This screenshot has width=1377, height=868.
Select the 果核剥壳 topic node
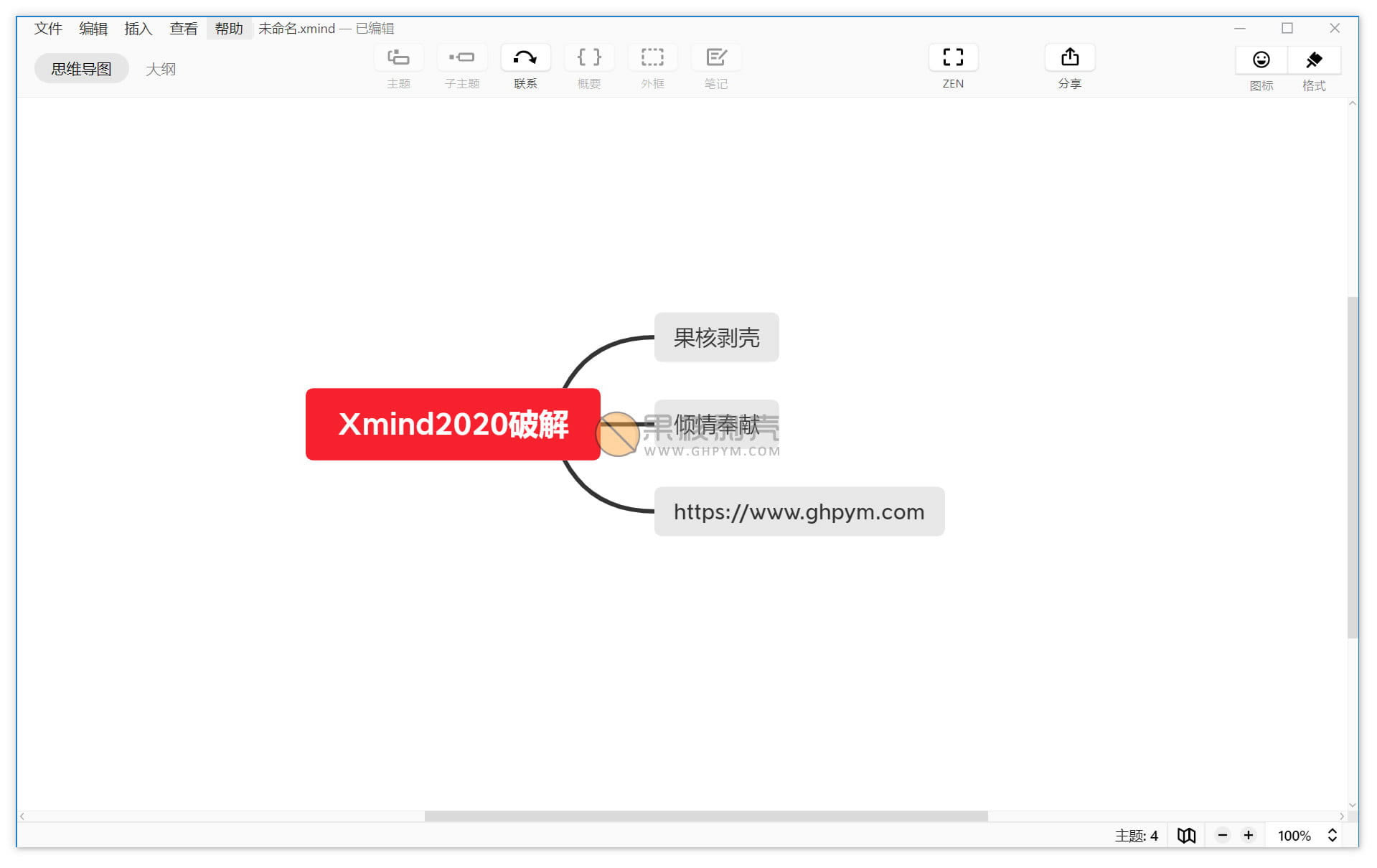[716, 337]
